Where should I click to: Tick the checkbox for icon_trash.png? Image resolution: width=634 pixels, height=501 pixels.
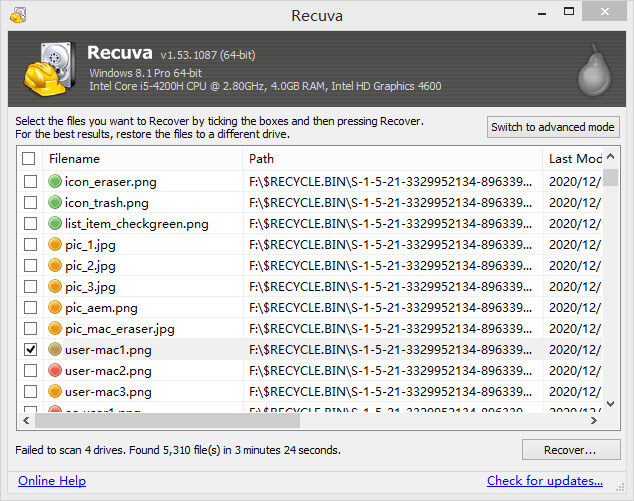click(x=30, y=203)
